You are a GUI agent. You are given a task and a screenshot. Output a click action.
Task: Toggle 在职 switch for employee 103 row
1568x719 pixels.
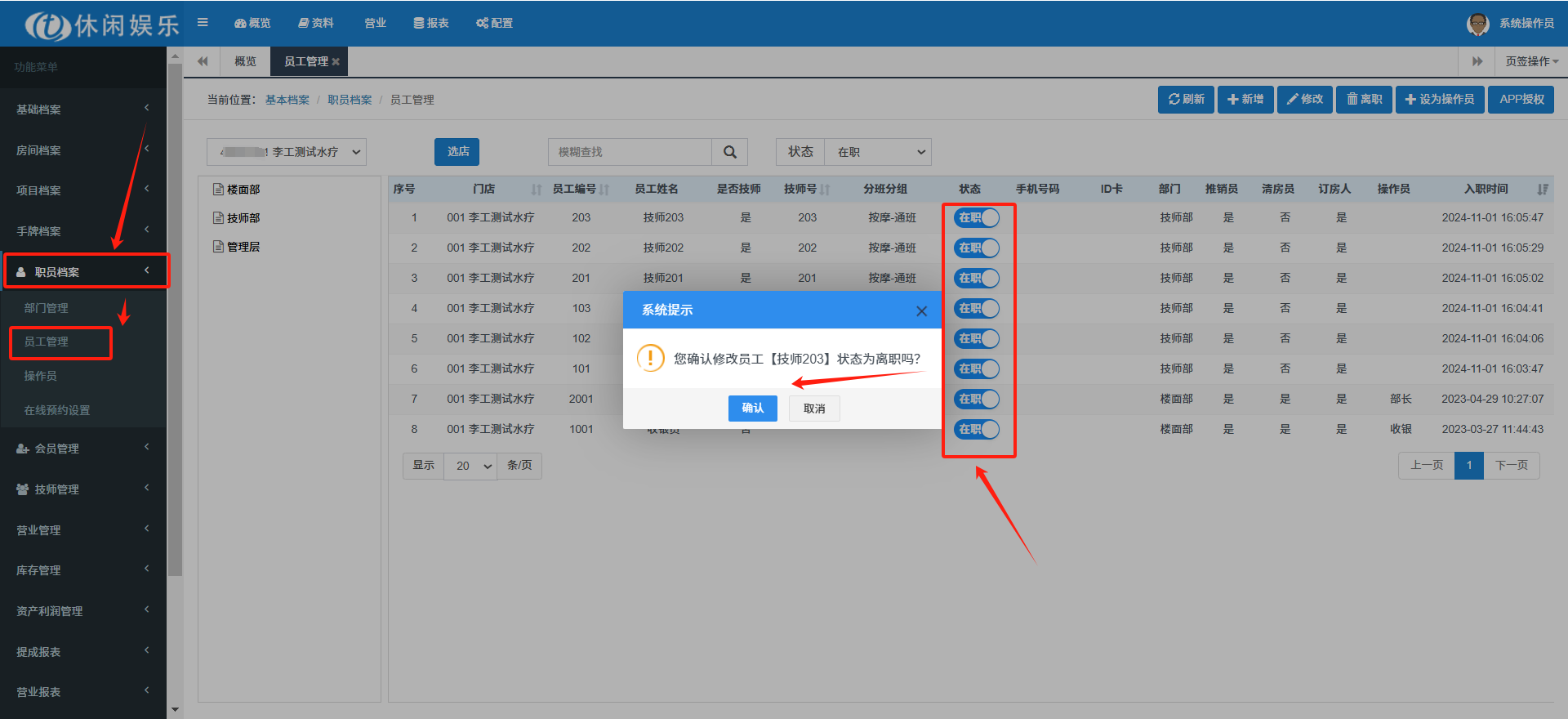(977, 309)
